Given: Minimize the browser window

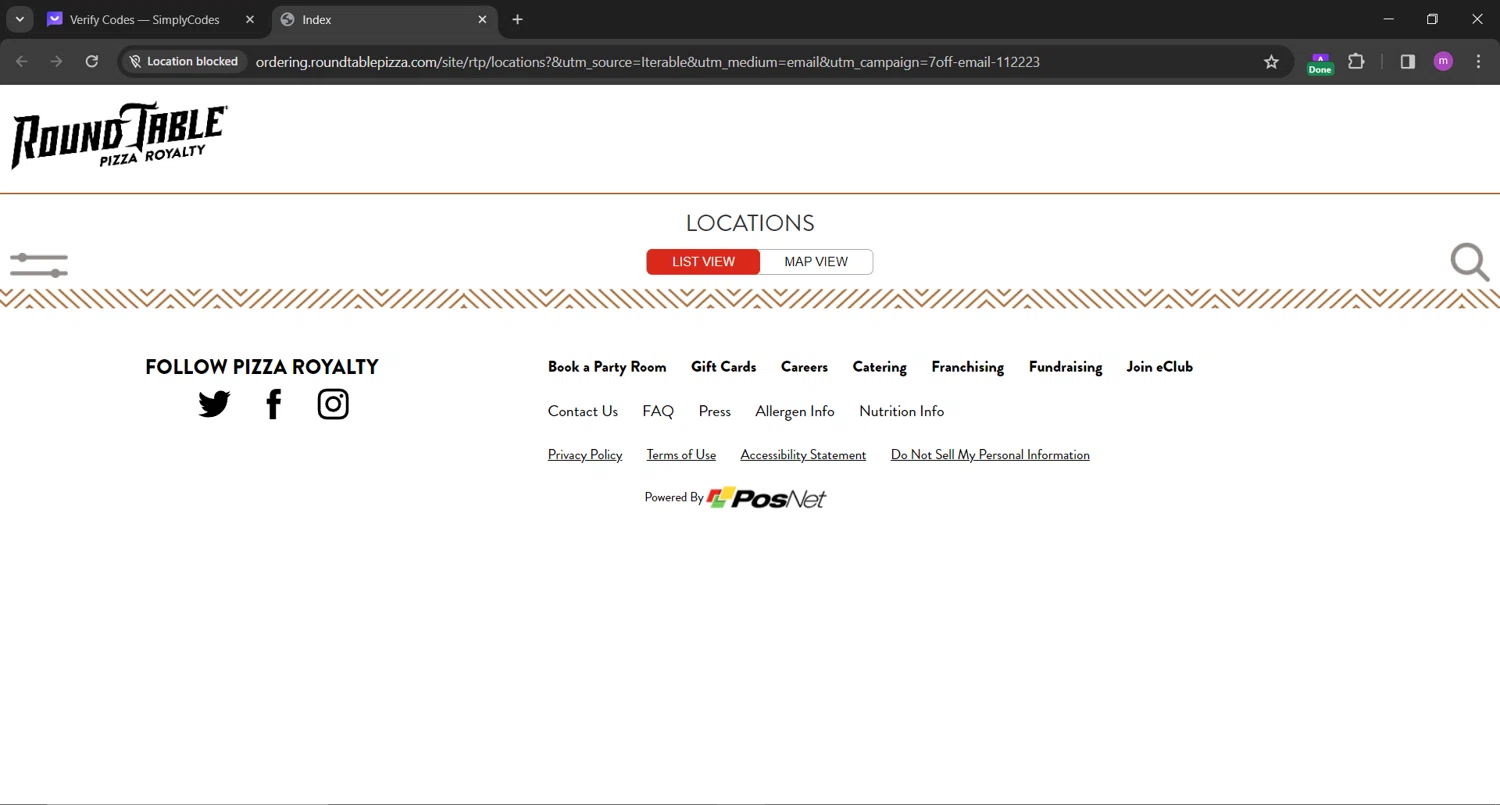Looking at the screenshot, I should [1388, 19].
